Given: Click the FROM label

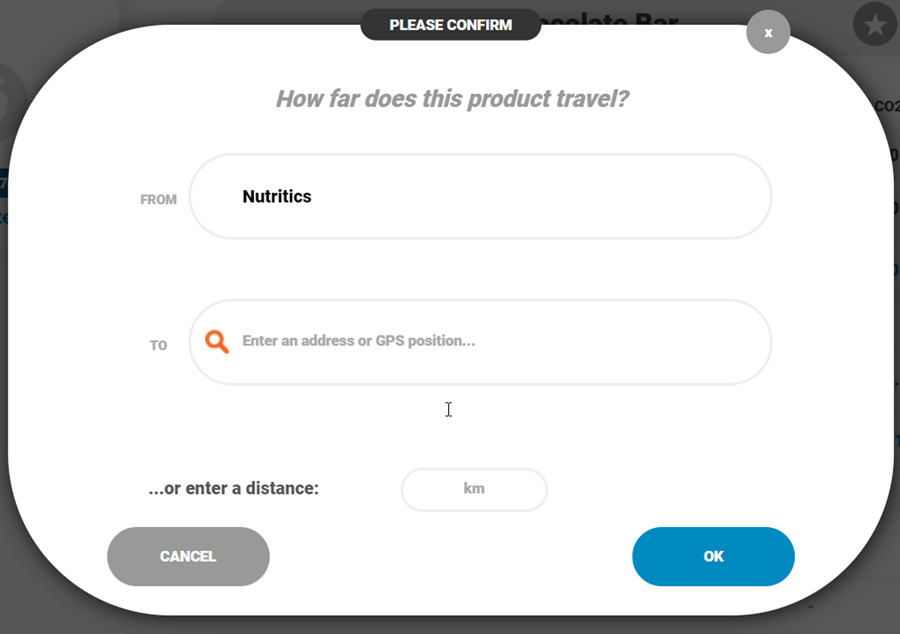Looking at the screenshot, I should [x=158, y=200].
